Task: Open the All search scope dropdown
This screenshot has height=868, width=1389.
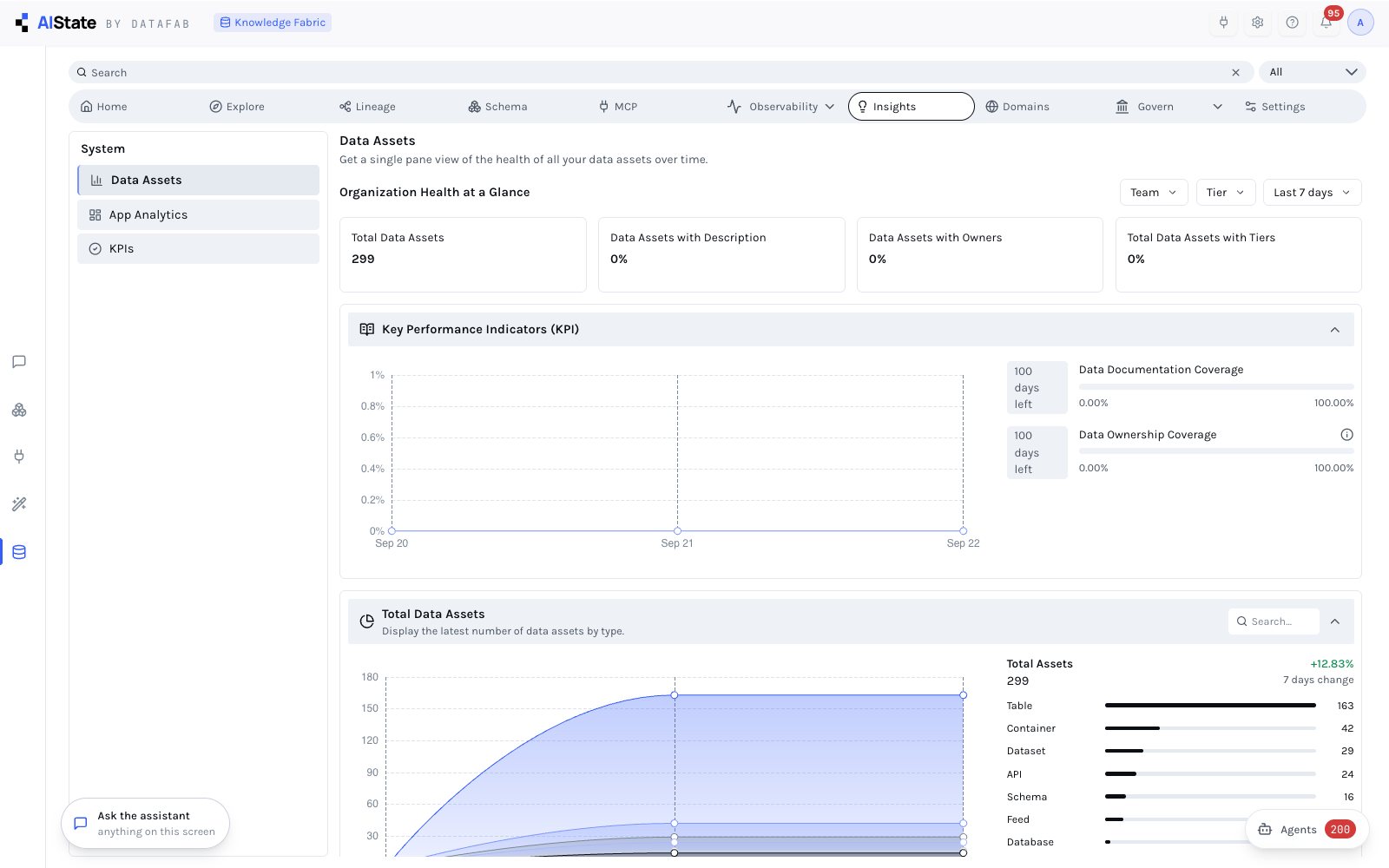Action: [x=1313, y=72]
